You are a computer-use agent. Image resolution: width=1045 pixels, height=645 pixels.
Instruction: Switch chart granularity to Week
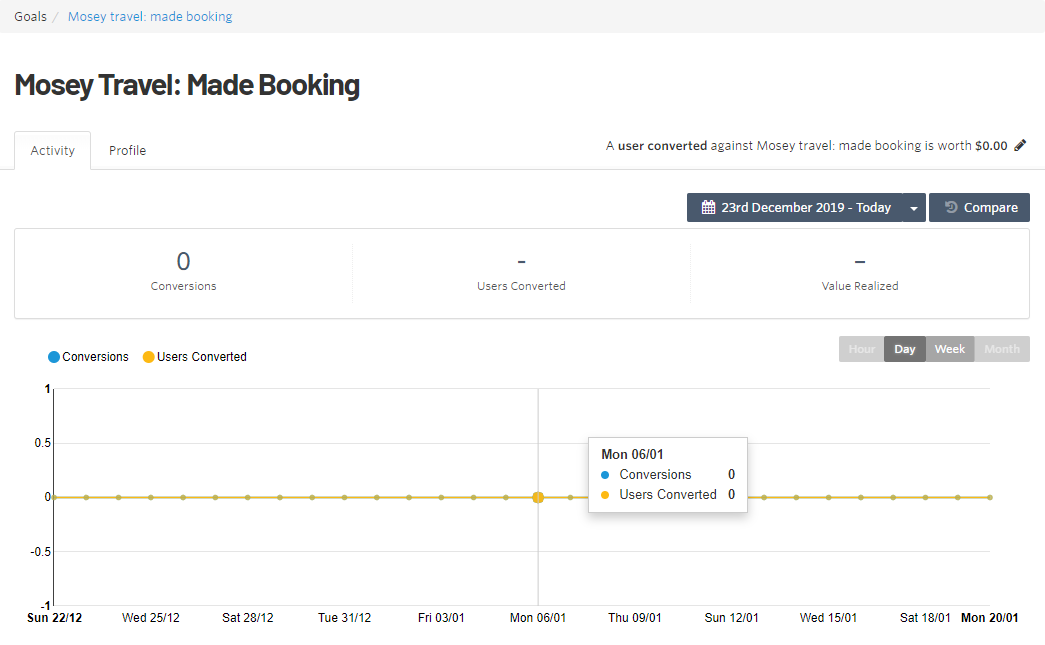point(950,349)
